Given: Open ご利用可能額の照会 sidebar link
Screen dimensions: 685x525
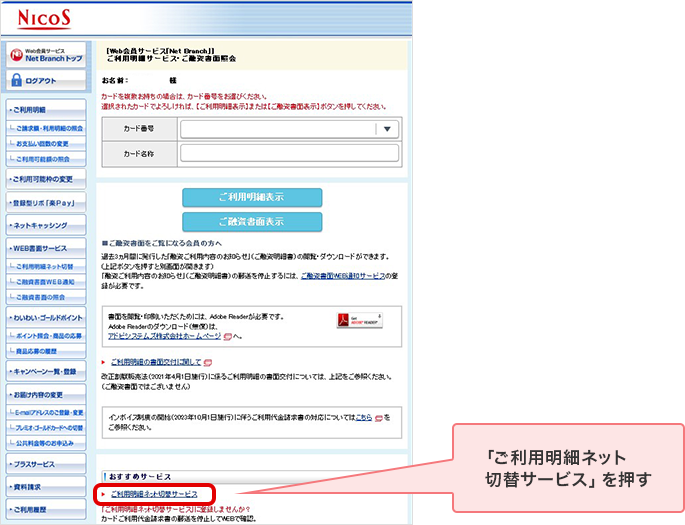Looking at the screenshot, I should 46,159.
